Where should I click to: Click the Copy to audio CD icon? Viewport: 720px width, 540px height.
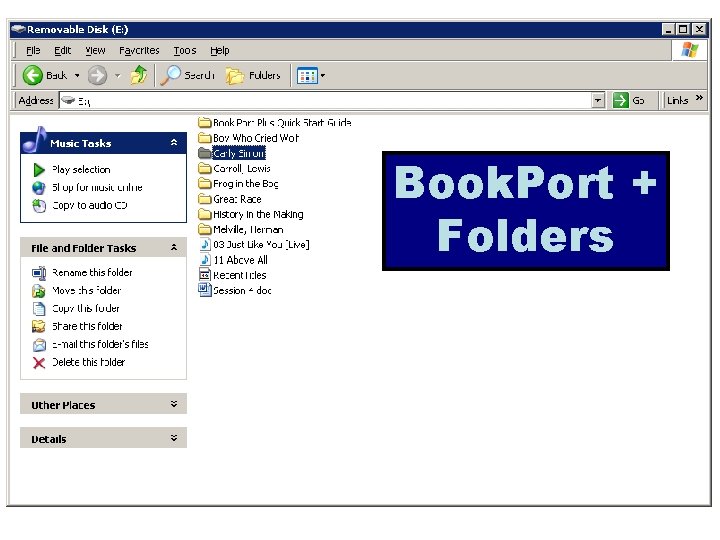[39, 206]
